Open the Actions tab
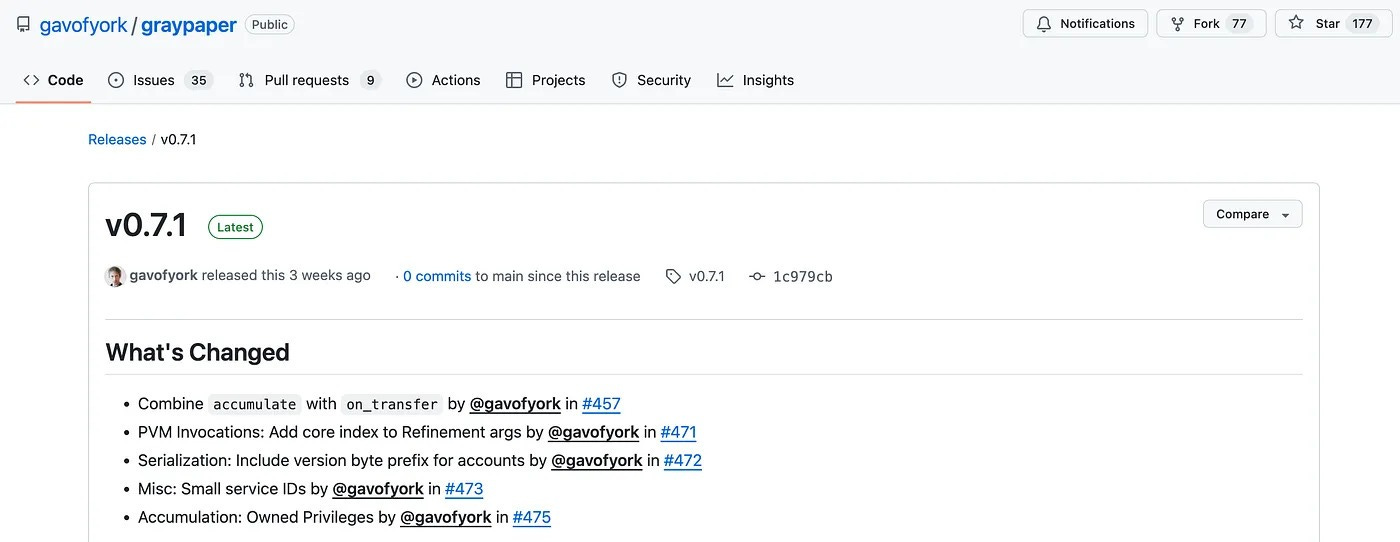 (x=443, y=80)
